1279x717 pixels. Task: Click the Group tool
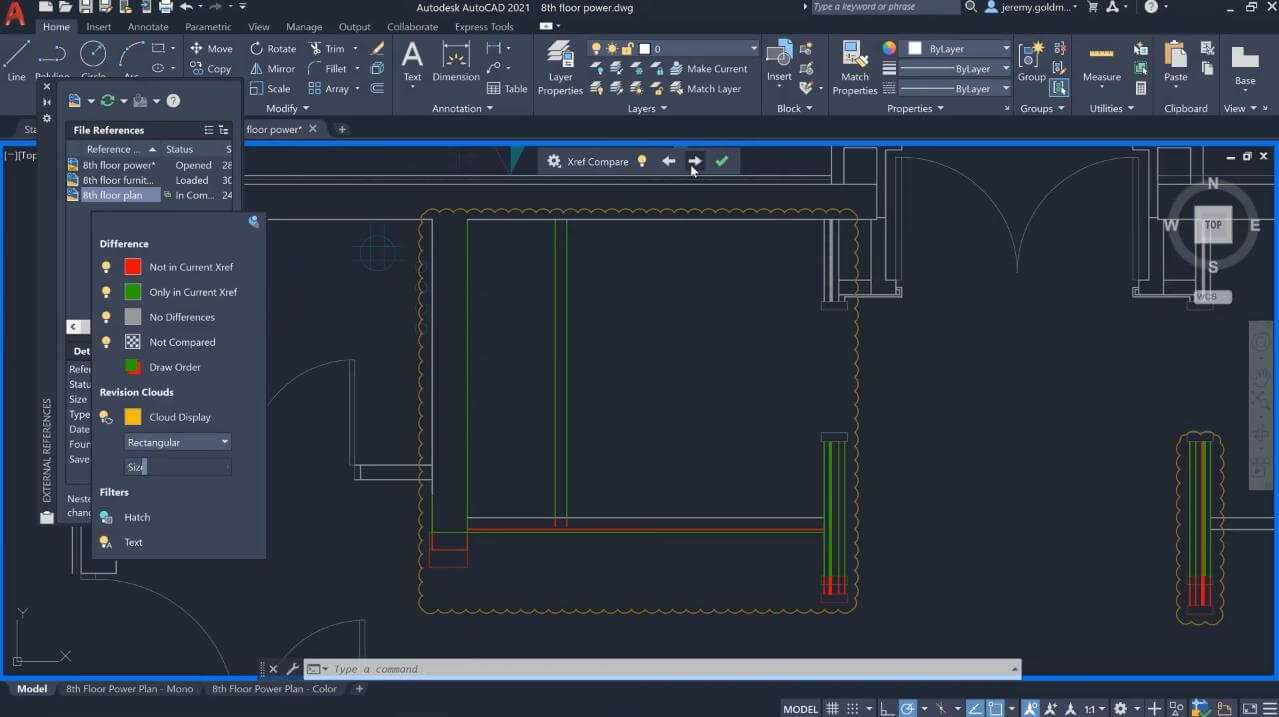(x=1031, y=62)
